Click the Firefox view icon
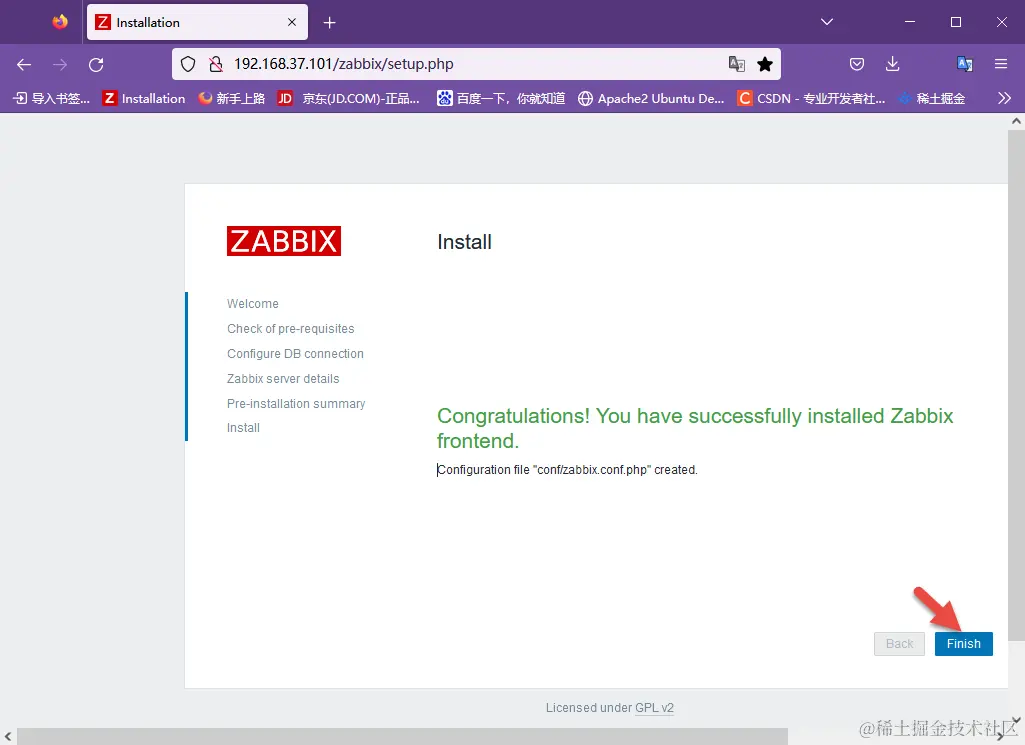Screen dimensions: 1025x745 [x=60, y=22]
